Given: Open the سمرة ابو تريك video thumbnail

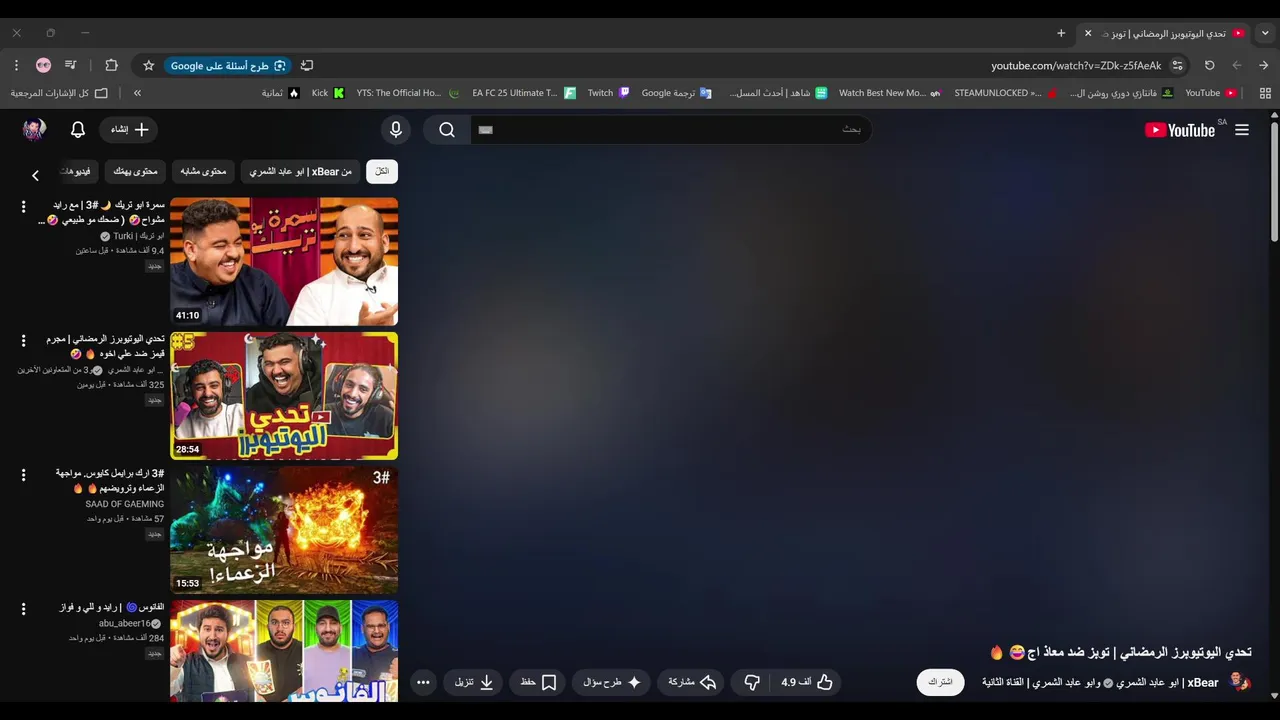Looking at the screenshot, I should pos(284,261).
